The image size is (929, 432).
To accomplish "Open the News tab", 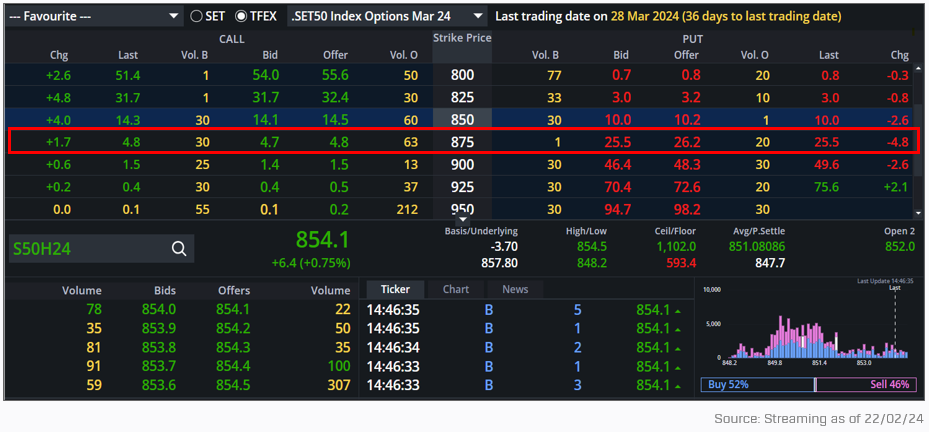I will (x=515, y=289).
